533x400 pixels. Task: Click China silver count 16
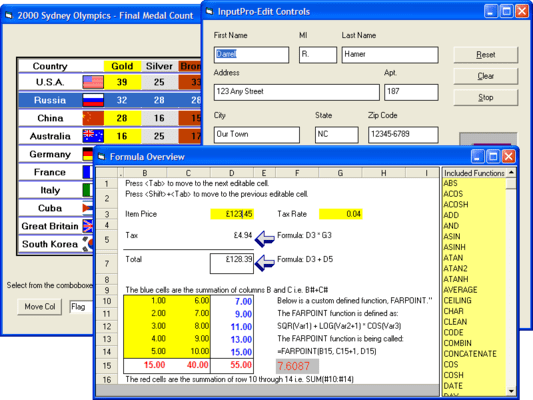click(159, 118)
